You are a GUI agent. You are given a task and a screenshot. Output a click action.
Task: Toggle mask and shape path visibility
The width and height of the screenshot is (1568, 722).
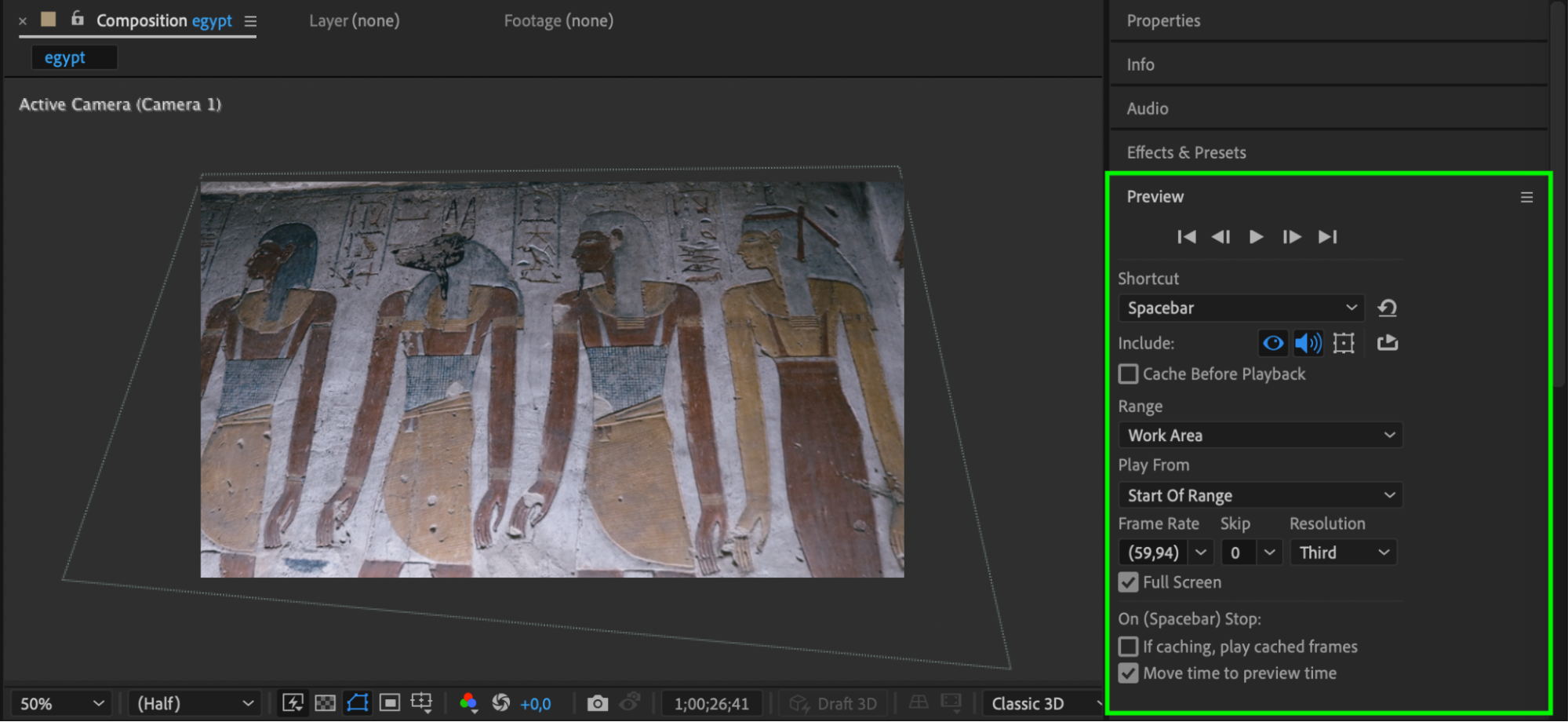pos(357,703)
